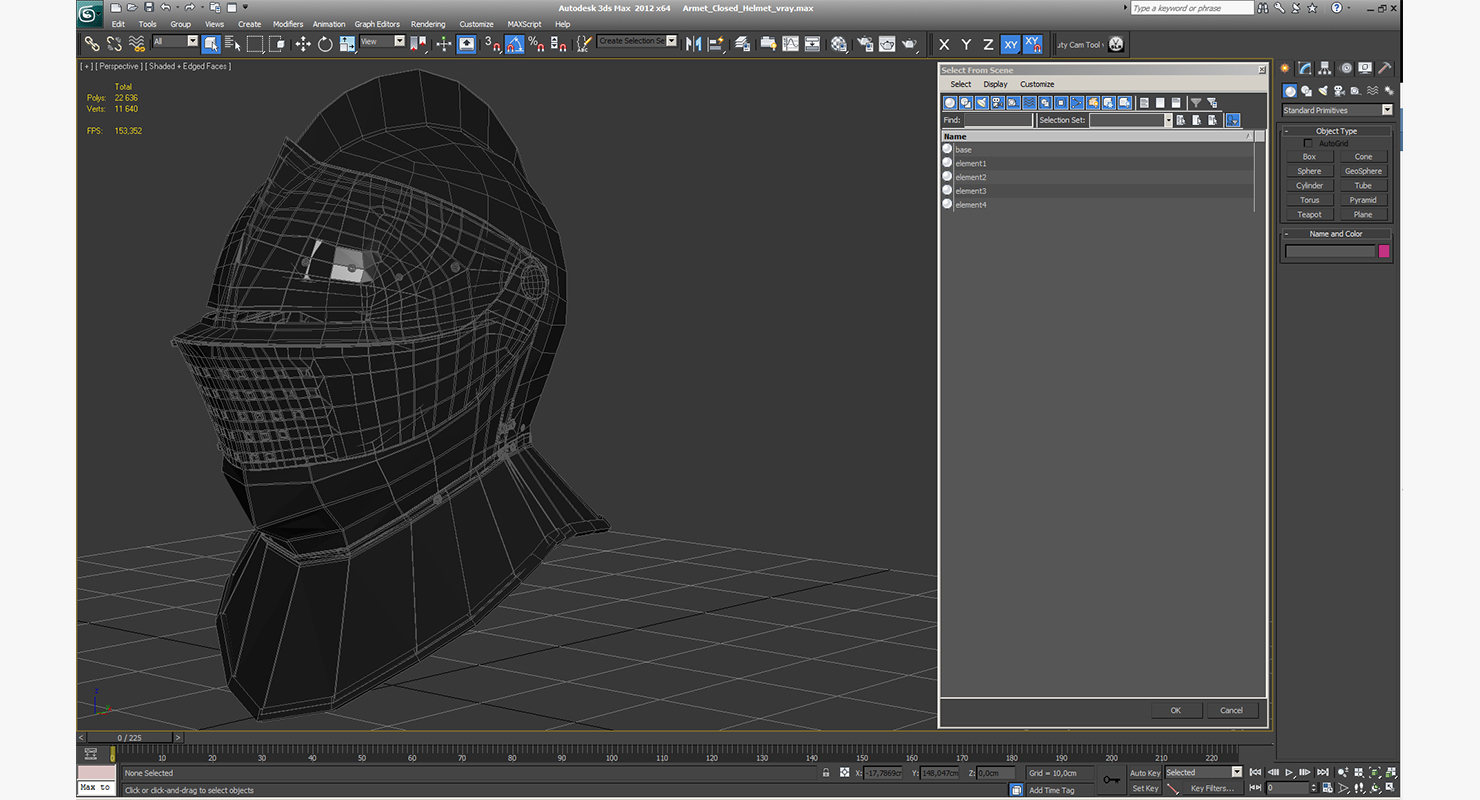
Task: Open the Modifiers menu
Action: tap(288, 24)
